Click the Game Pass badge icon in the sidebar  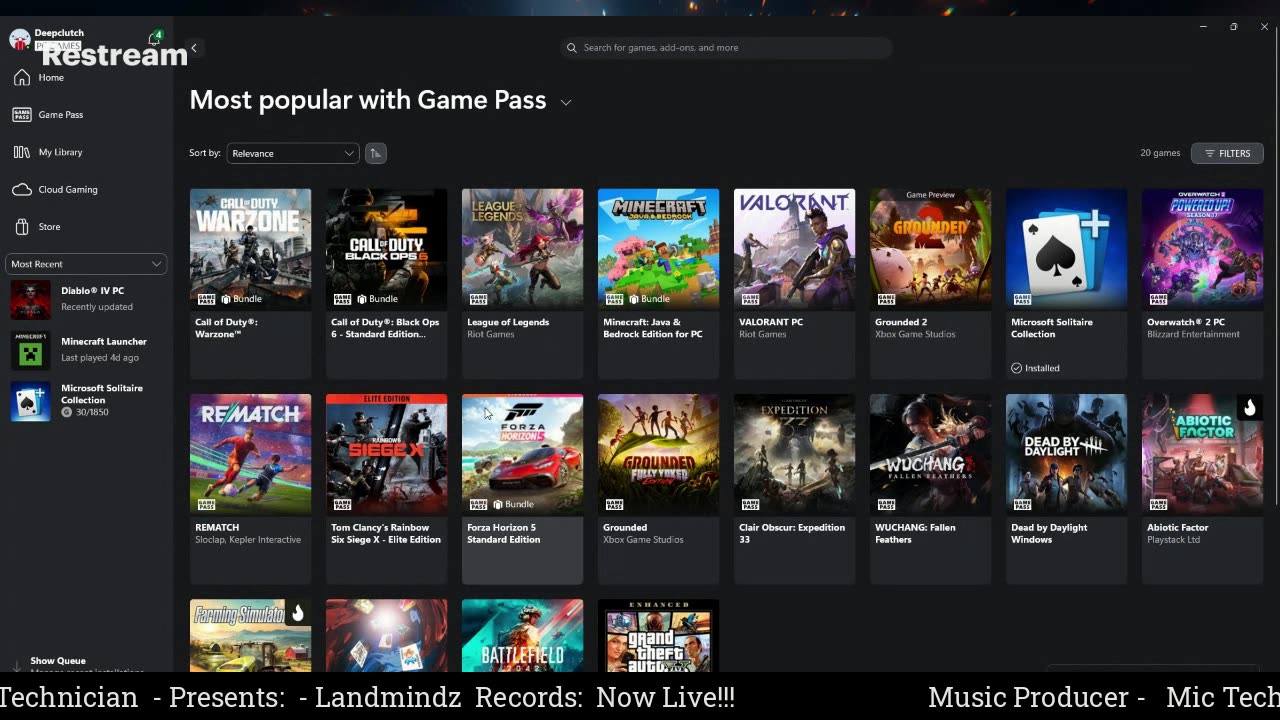[x=21, y=115]
